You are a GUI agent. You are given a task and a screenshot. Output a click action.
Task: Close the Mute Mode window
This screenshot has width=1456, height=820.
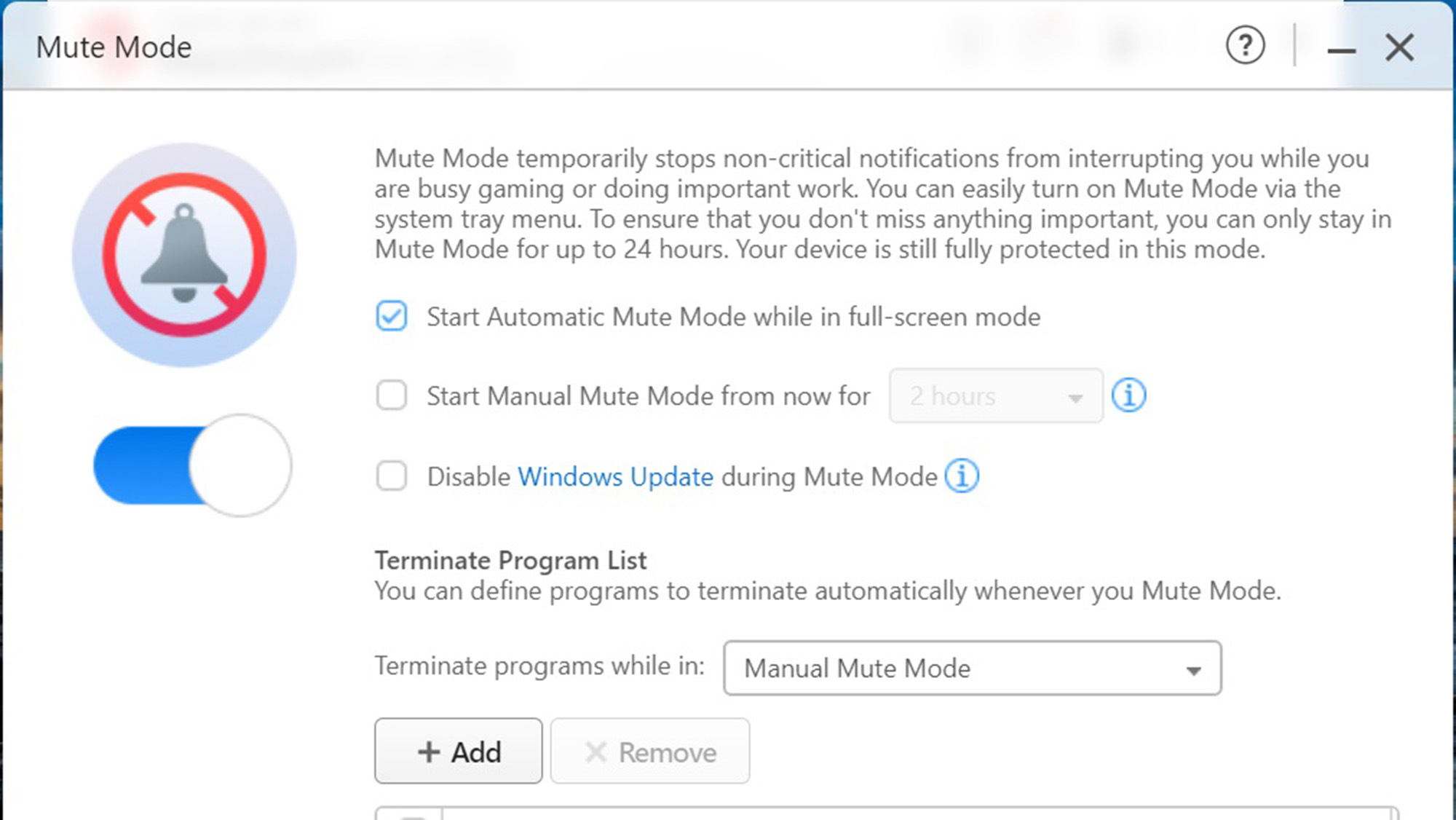pos(1399,48)
